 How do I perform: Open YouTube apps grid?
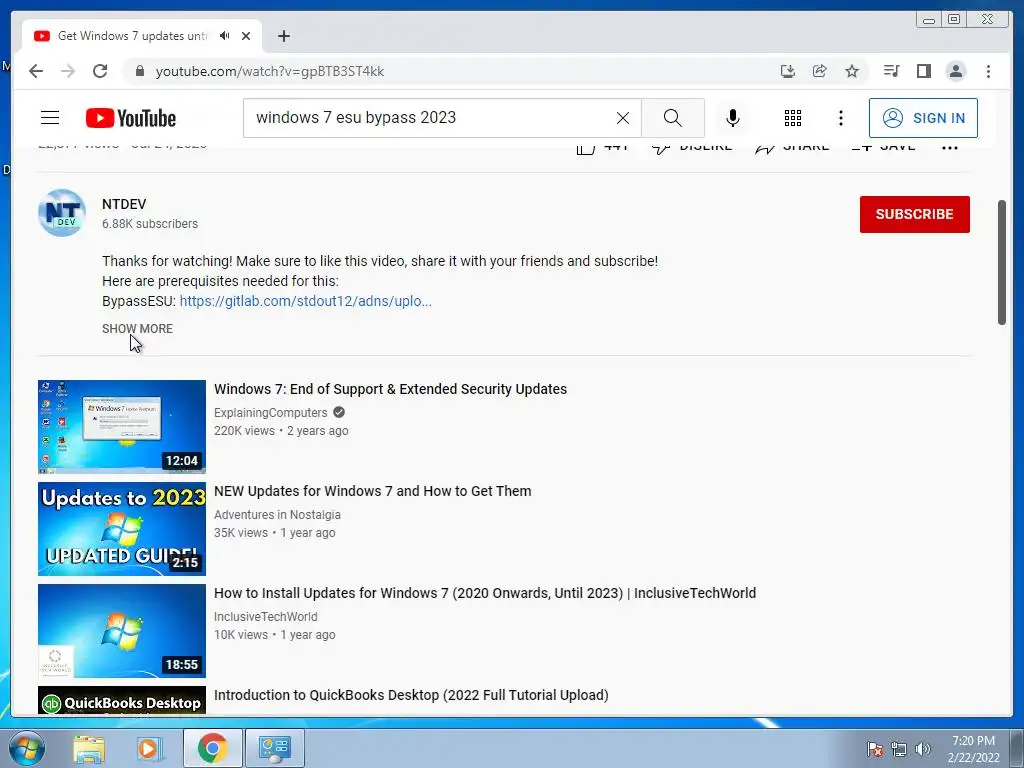pyautogui.click(x=793, y=118)
